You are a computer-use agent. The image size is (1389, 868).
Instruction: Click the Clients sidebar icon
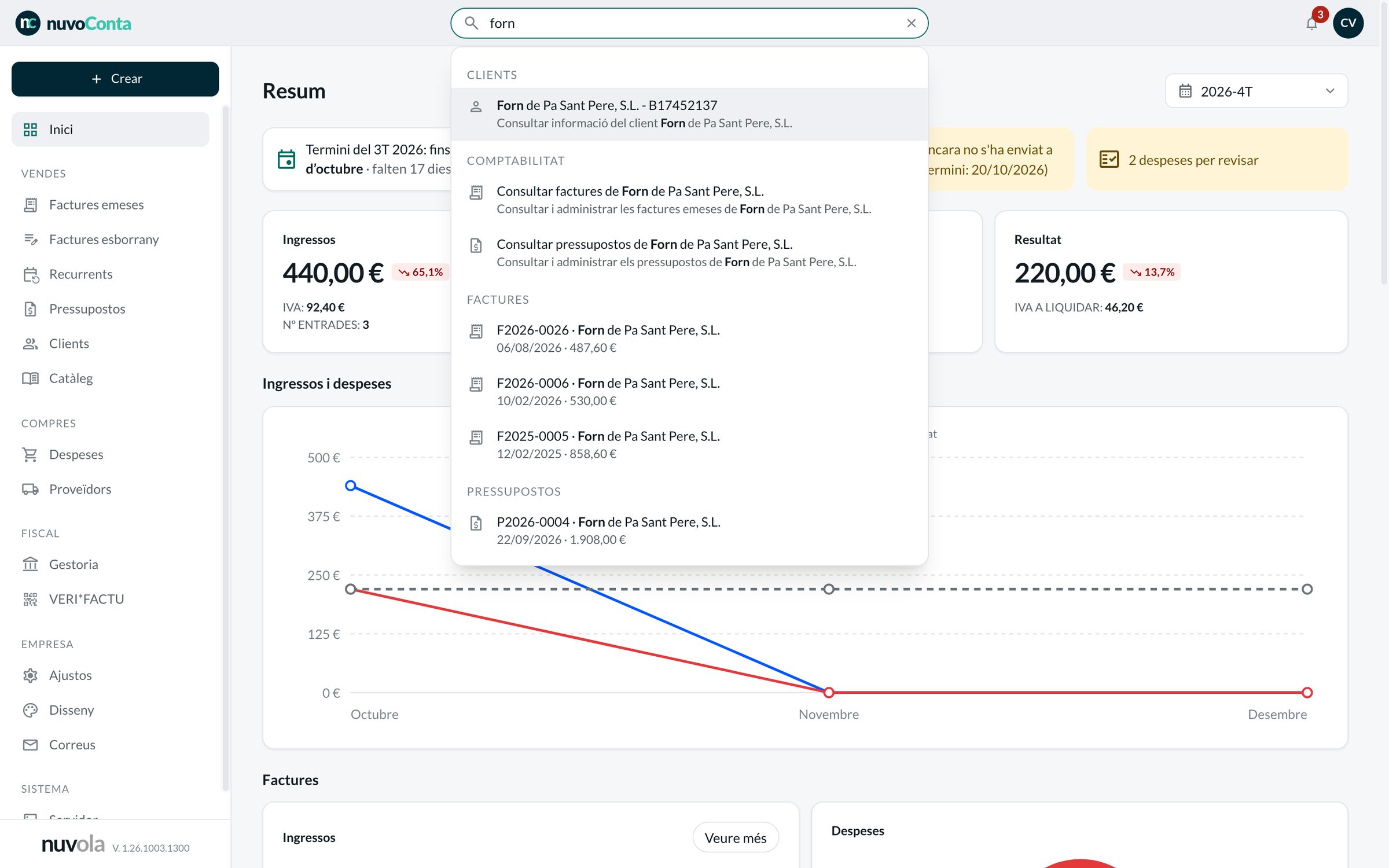click(x=30, y=344)
